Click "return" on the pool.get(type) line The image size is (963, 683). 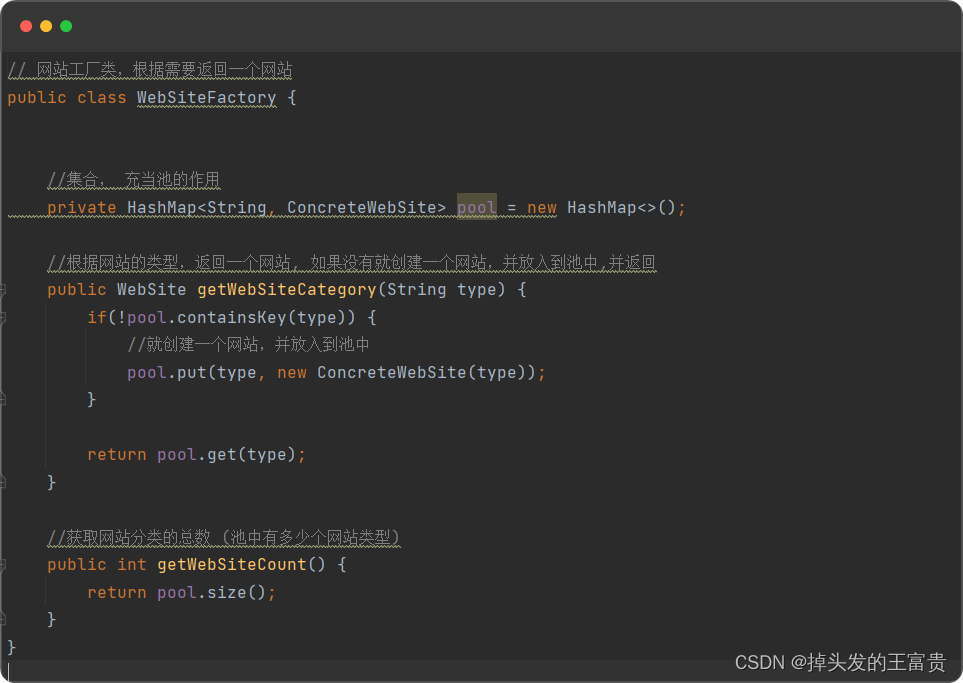point(117,455)
